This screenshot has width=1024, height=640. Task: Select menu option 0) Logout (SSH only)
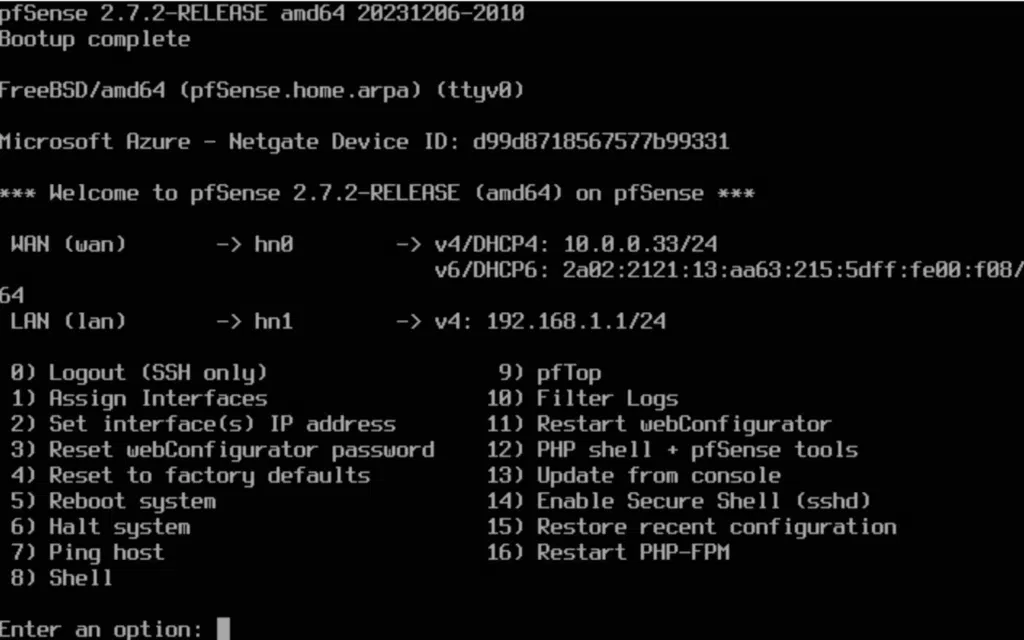[x=139, y=373]
